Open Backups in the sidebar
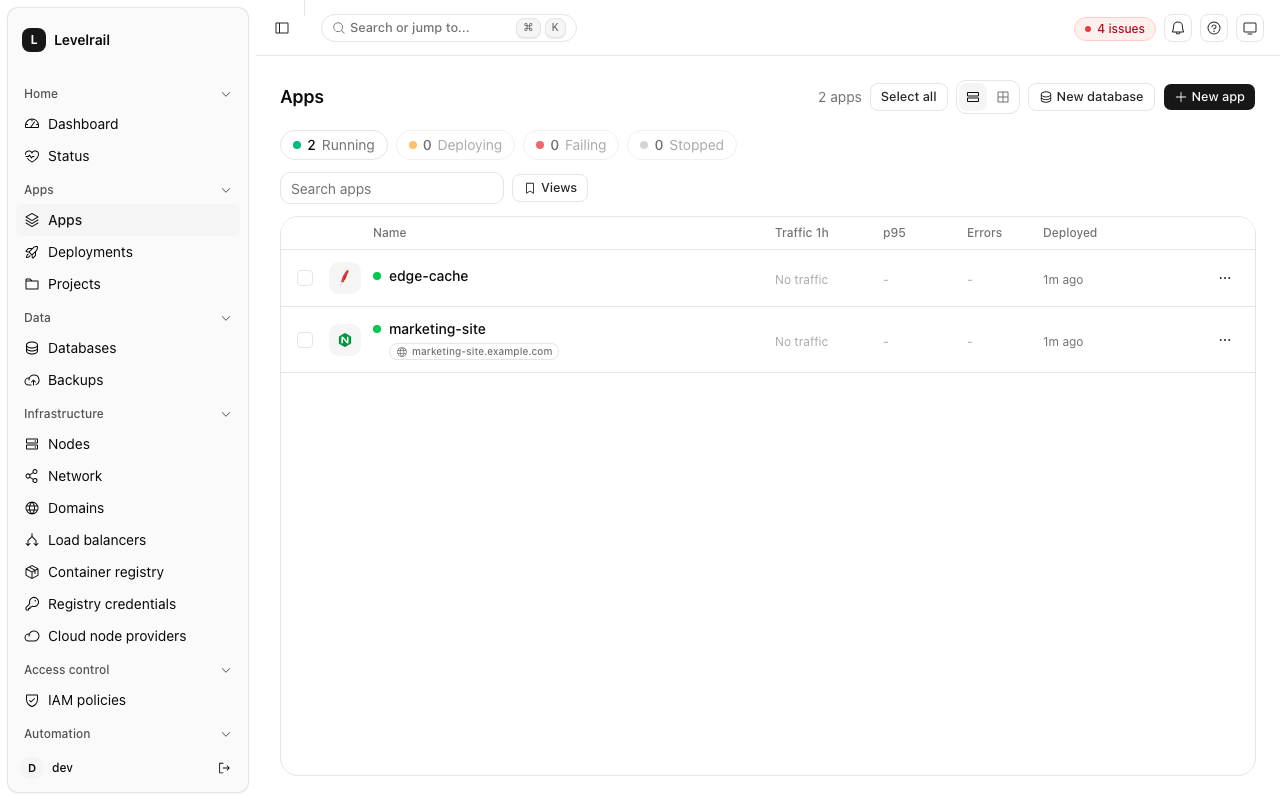Viewport: 1280px width, 800px height. 128,380
